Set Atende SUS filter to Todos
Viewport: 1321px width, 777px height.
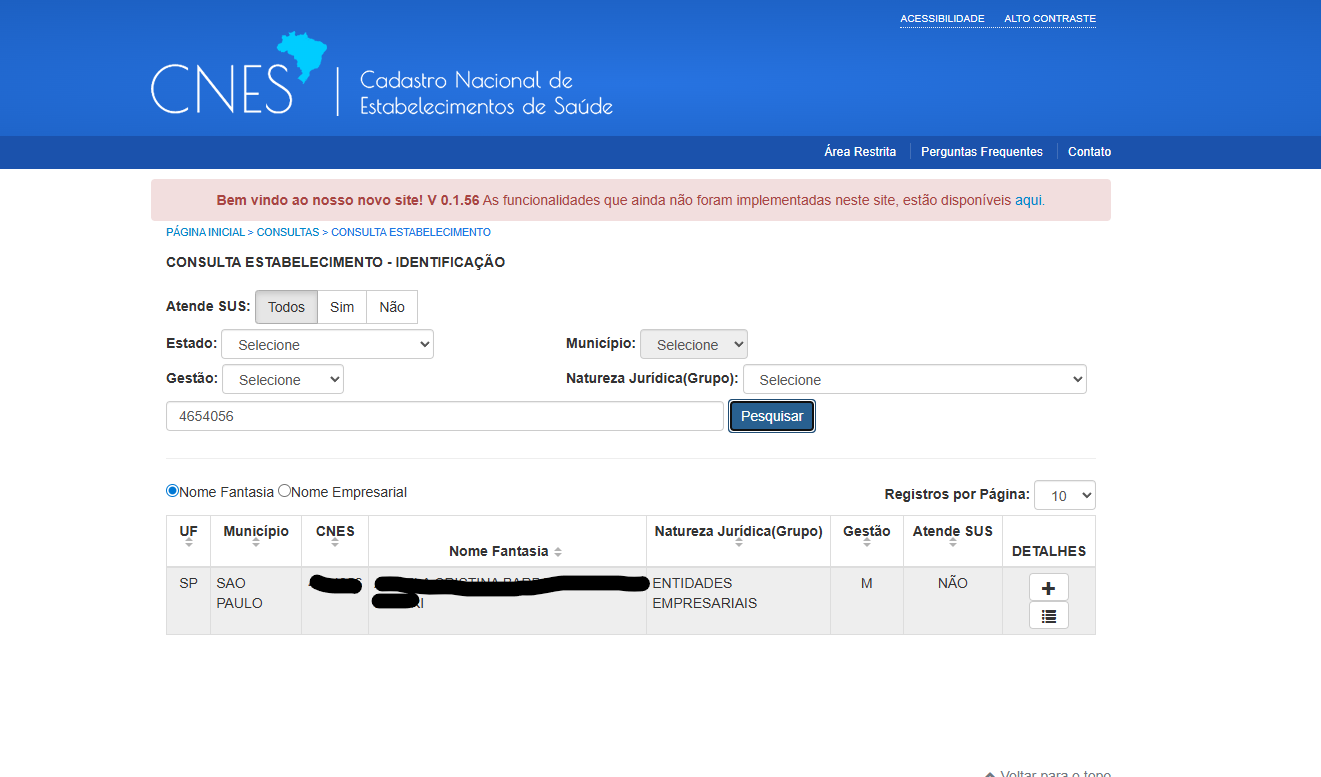coord(286,307)
